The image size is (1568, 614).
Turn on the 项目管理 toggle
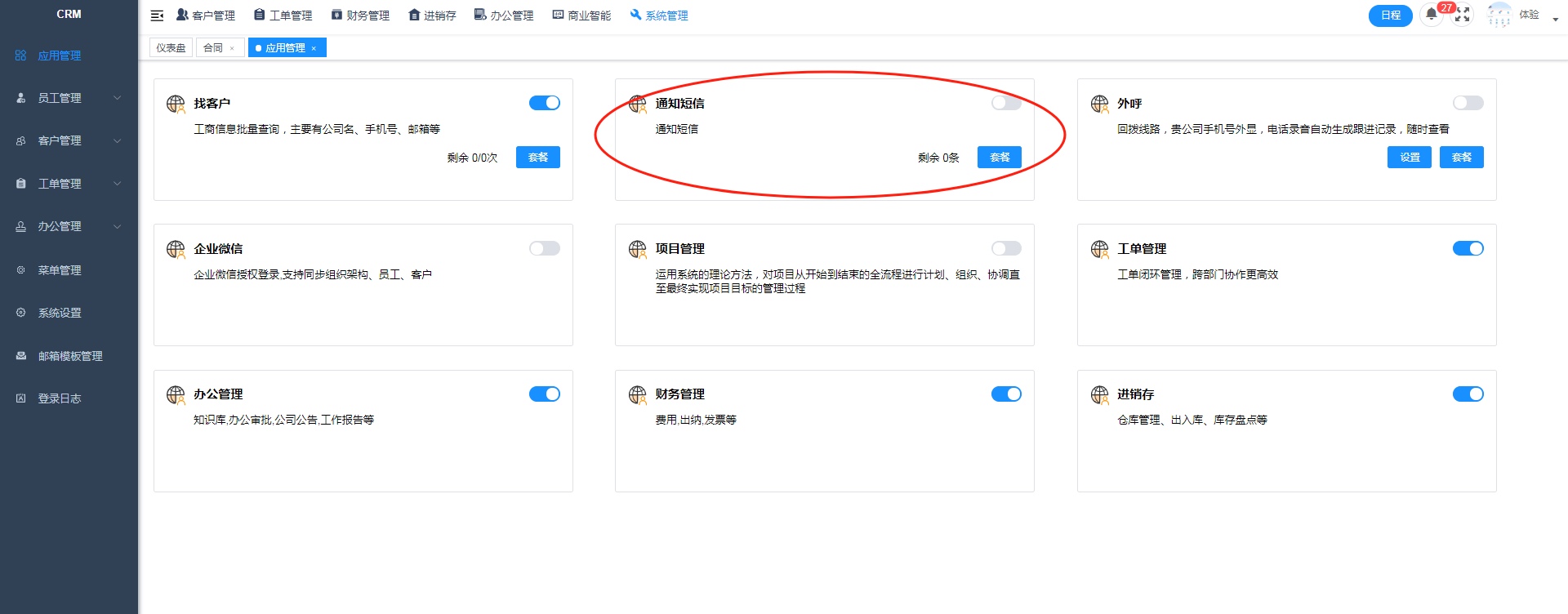coord(1006,248)
